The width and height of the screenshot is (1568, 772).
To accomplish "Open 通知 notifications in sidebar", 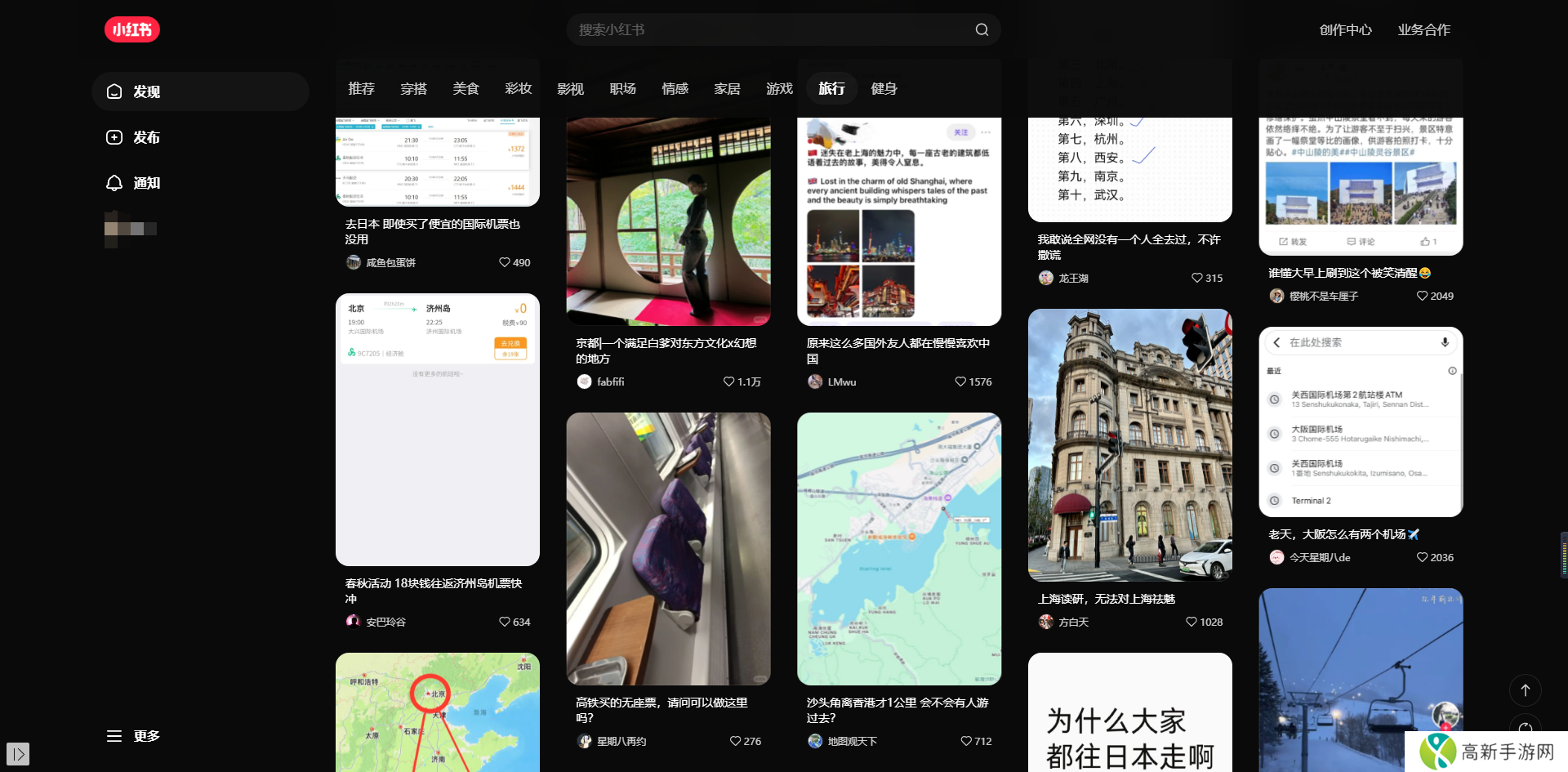I will [134, 183].
